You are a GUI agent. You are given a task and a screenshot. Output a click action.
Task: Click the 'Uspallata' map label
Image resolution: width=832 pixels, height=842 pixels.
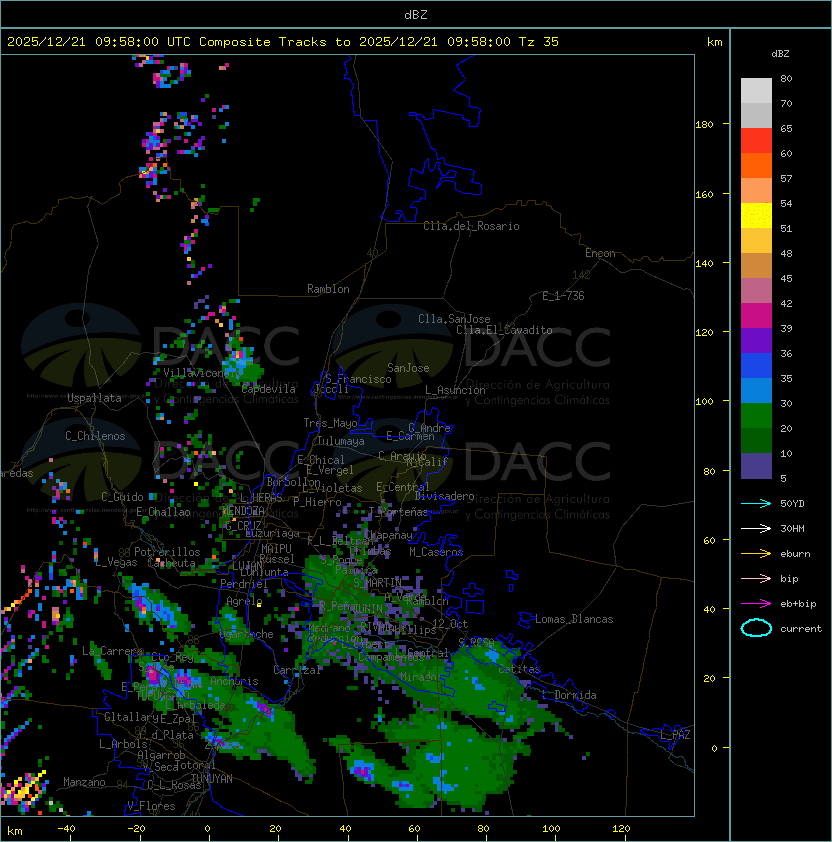(94, 398)
